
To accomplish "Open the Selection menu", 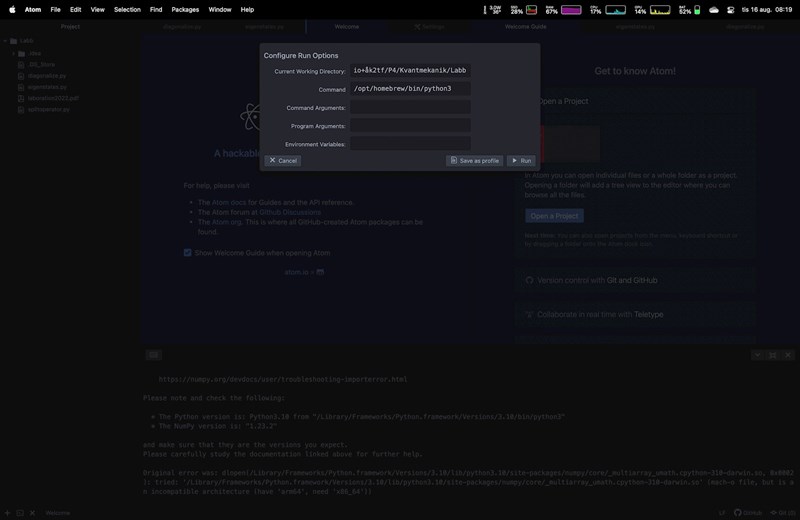I will [x=127, y=9].
